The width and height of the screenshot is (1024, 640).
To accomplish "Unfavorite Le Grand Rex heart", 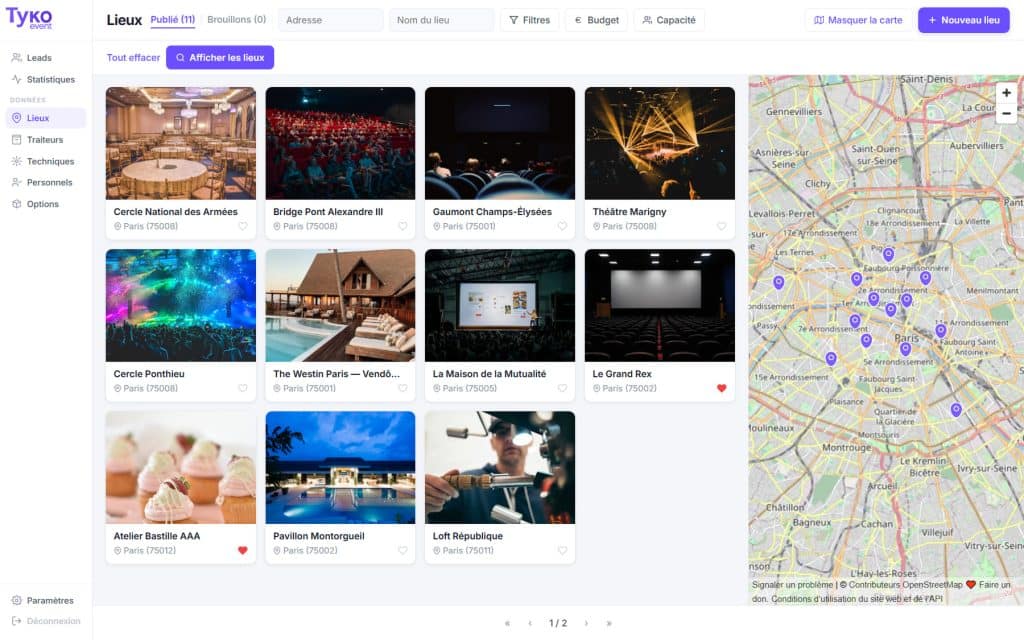I will (x=722, y=388).
